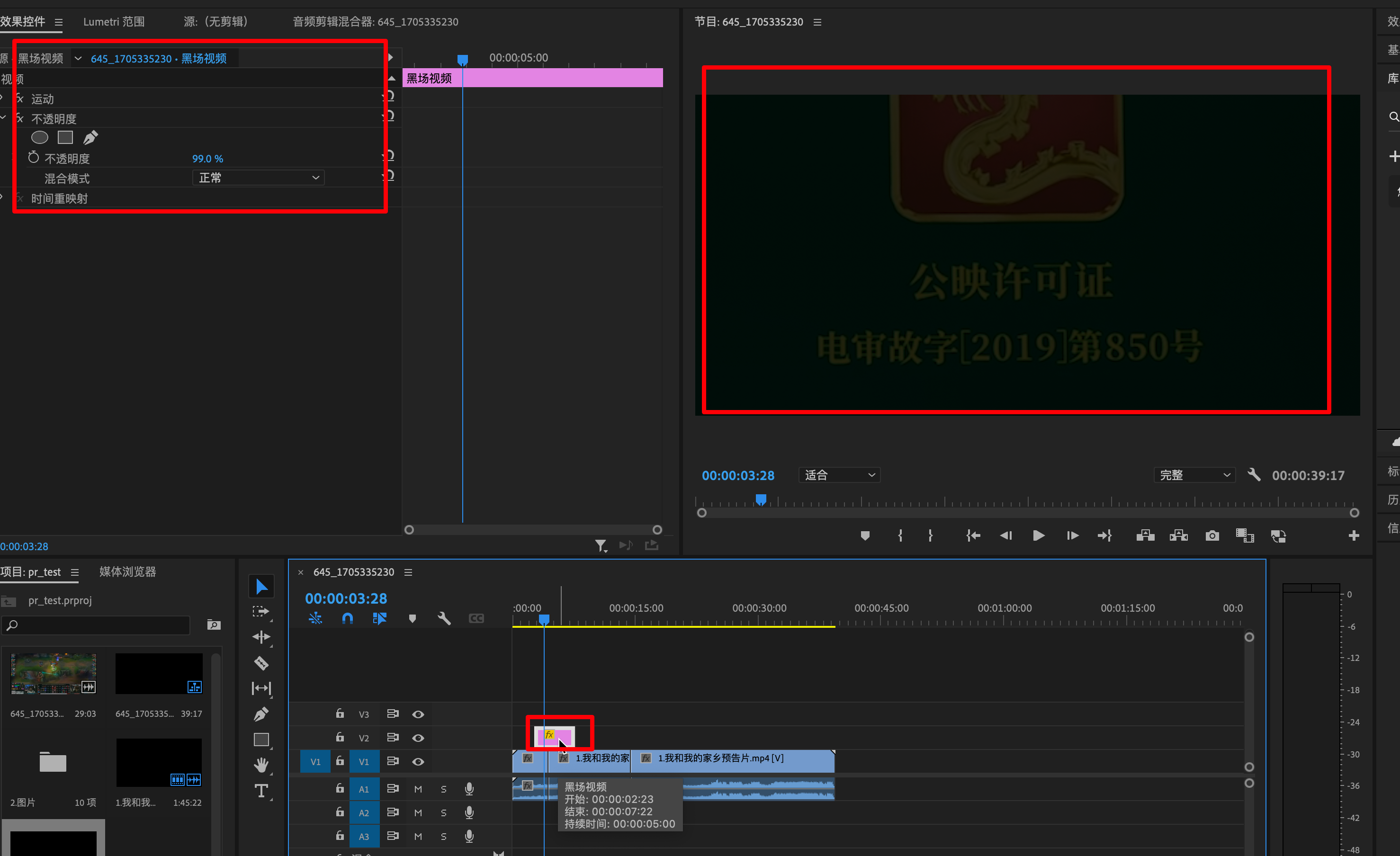The image size is (1400, 856).
Task: Switch to Lumetri 范围 tab
Action: 114,22
